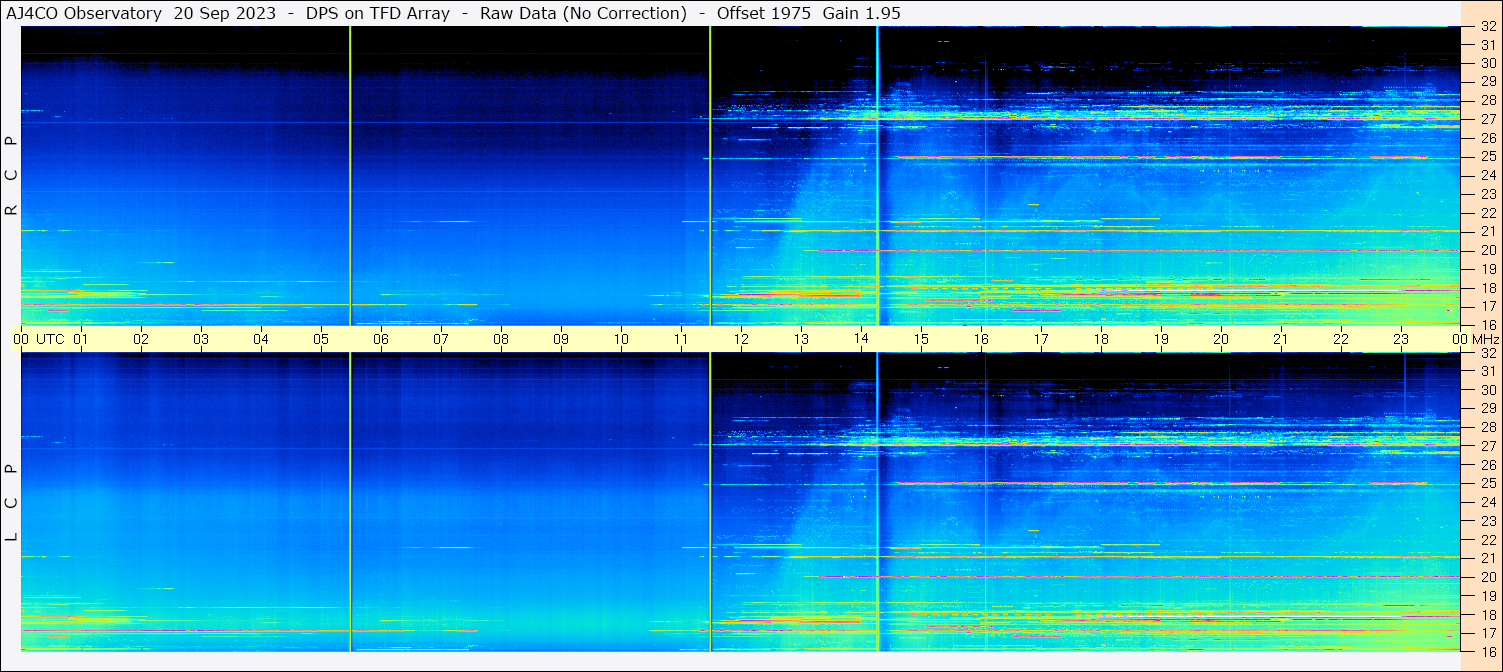1503x672 pixels.
Task: Select the date "20 Sep 2023" in header
Action: 225,13
